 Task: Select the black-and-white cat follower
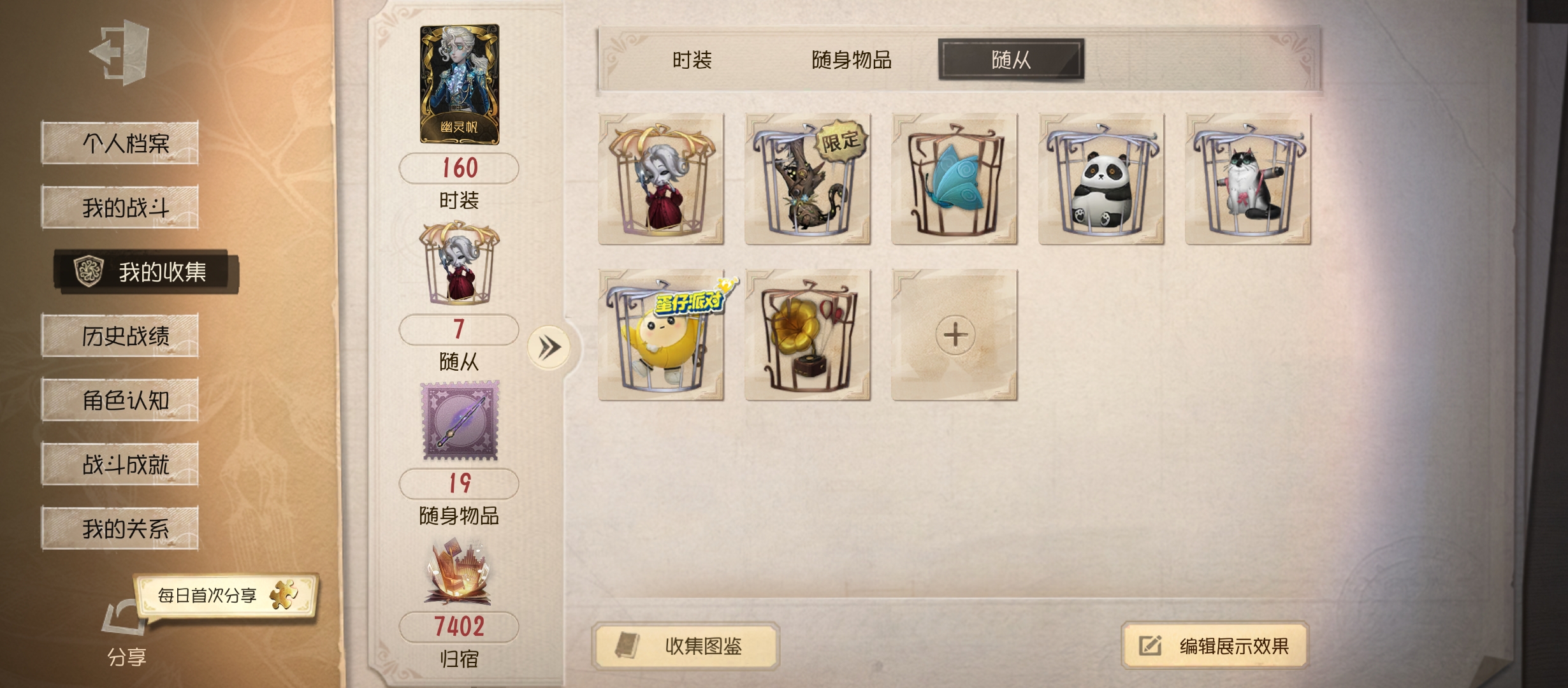click(x=1248, y=179)
